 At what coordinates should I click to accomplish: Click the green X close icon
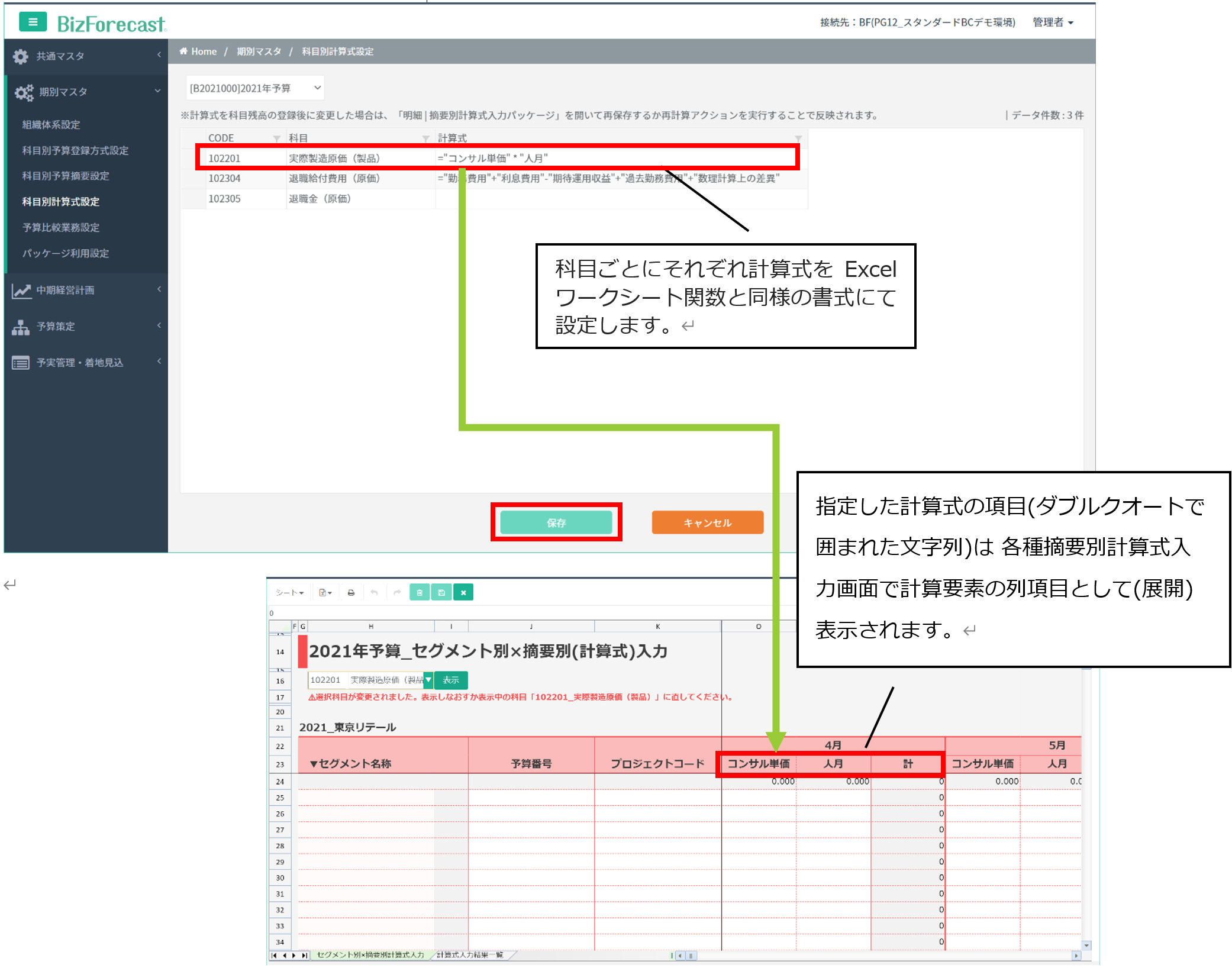point(463,592)
